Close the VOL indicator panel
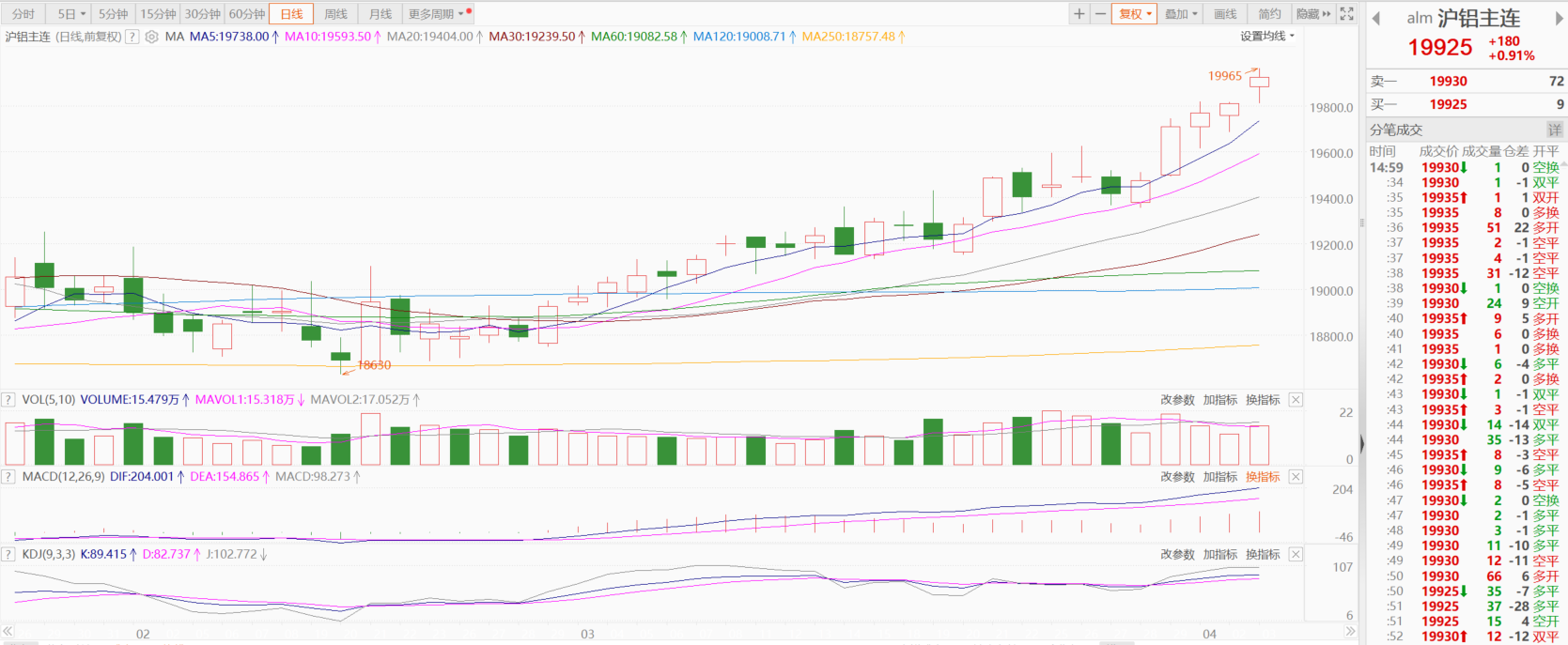Image resolution: width=1568 pixels, height=645 pixels. point(1296,400)
